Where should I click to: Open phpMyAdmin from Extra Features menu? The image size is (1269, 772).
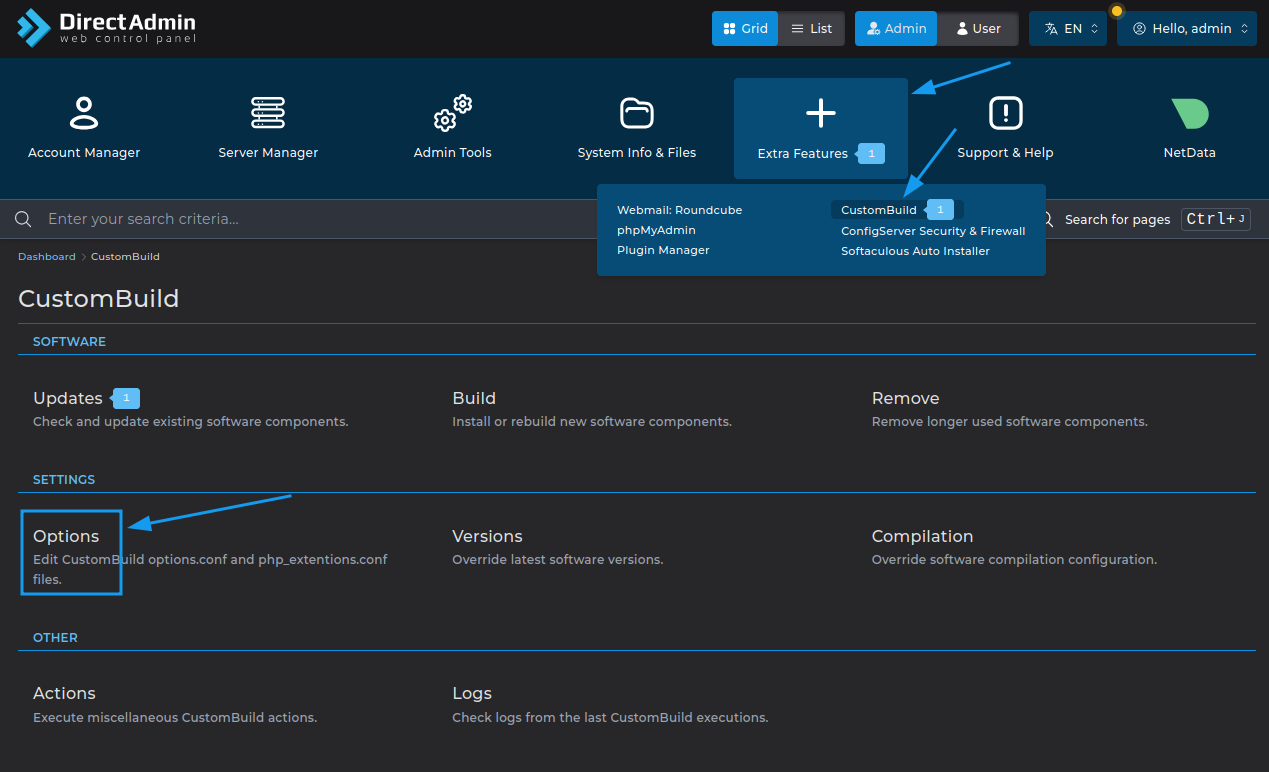656,230
